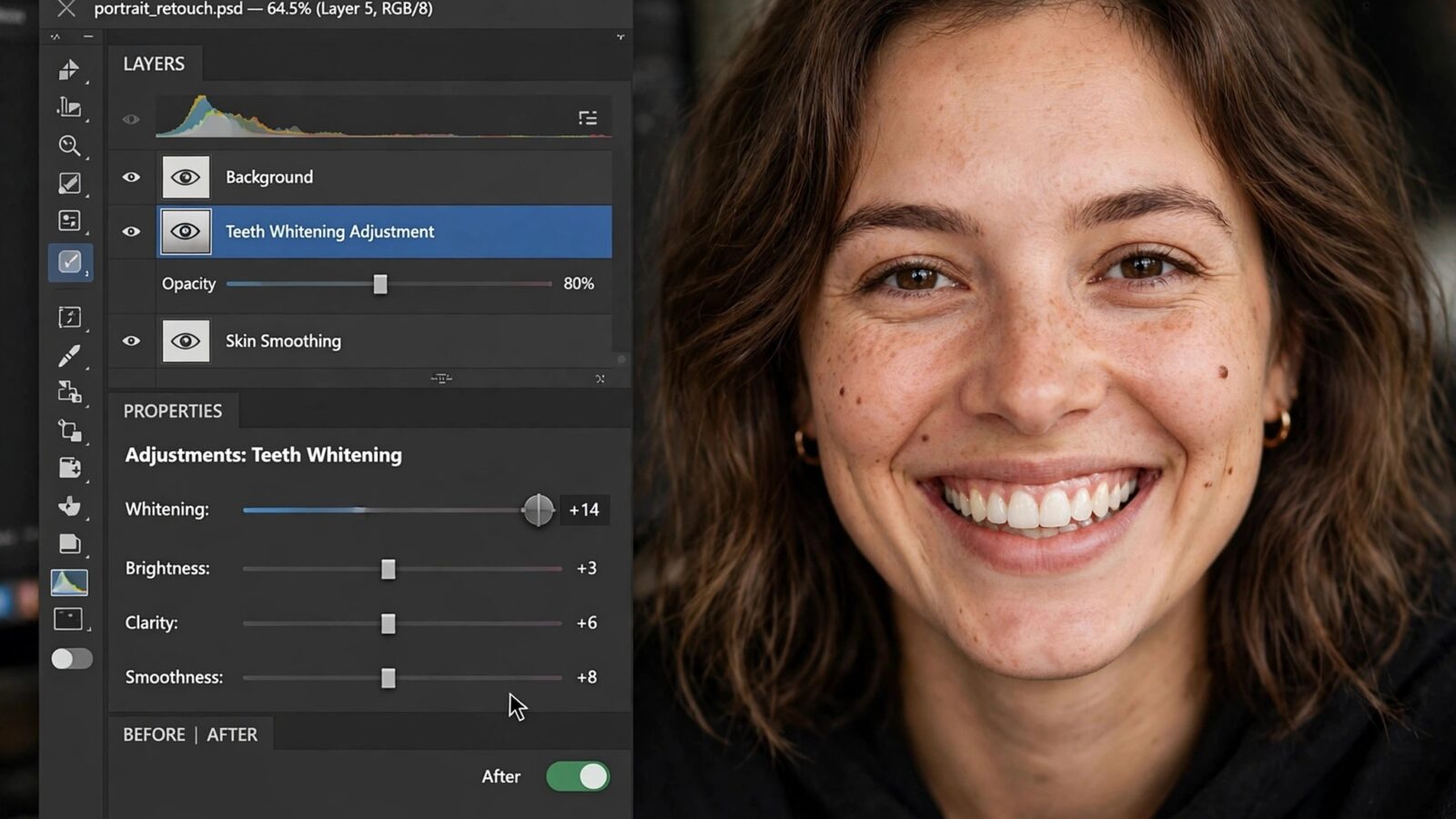Click the Smoothness slider handle
The image size is (1456, 819).
click(x=389, y=678)
